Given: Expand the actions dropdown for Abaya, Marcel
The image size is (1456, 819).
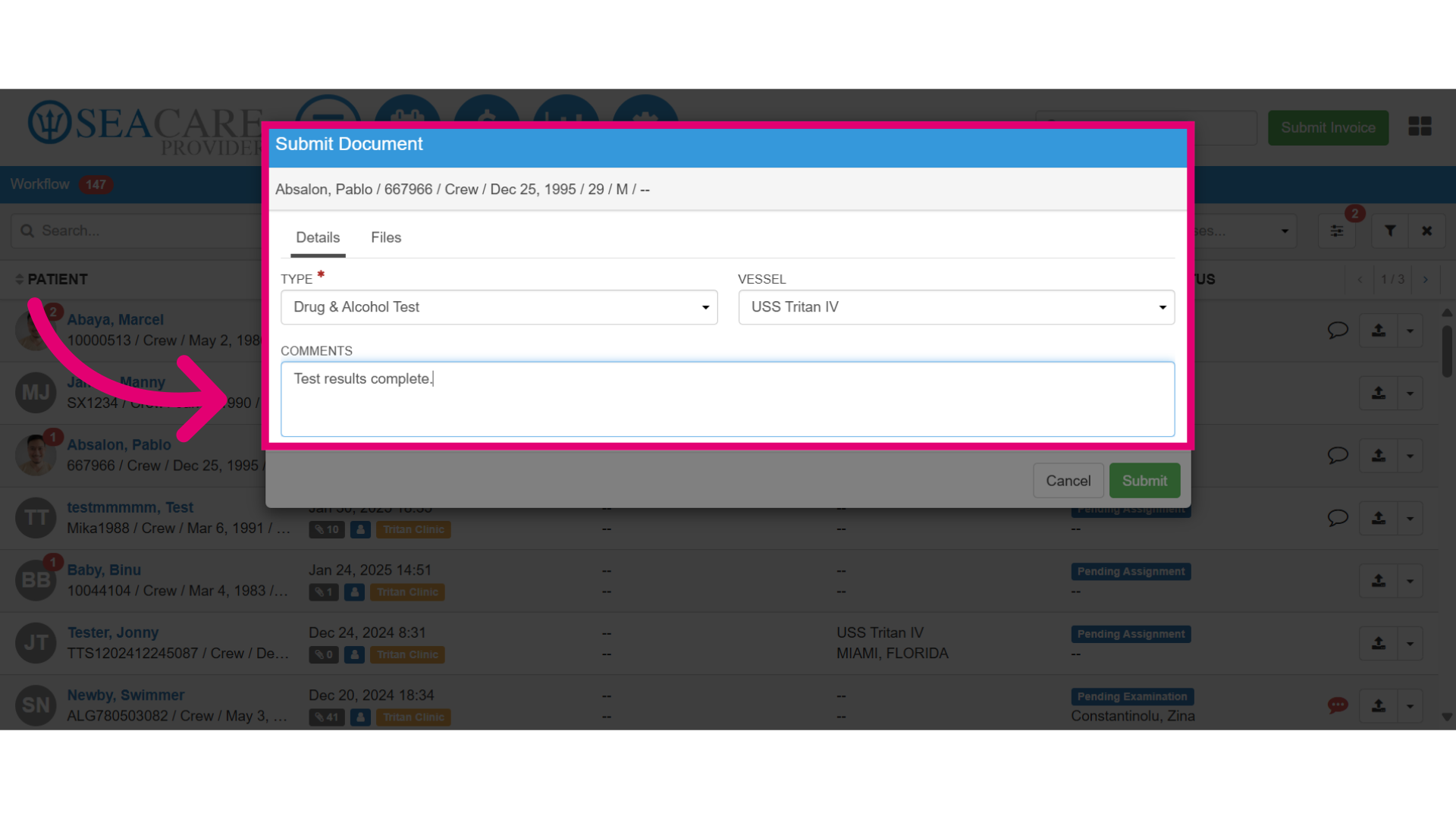Looking at the screenshot, I should (1410, 331).
